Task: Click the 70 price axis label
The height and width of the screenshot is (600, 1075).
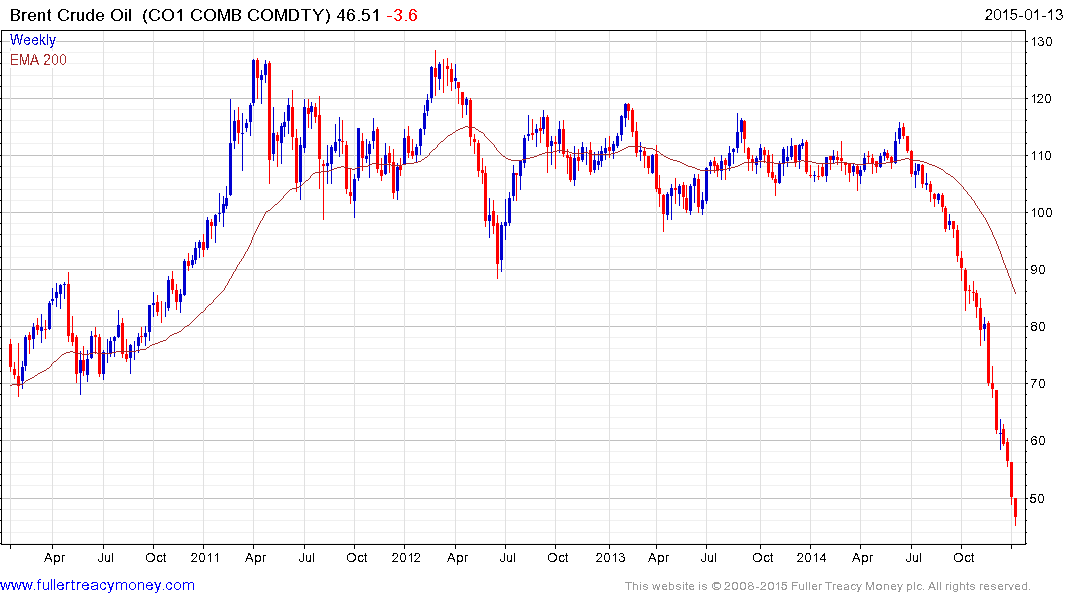Action: [1038, 383]
